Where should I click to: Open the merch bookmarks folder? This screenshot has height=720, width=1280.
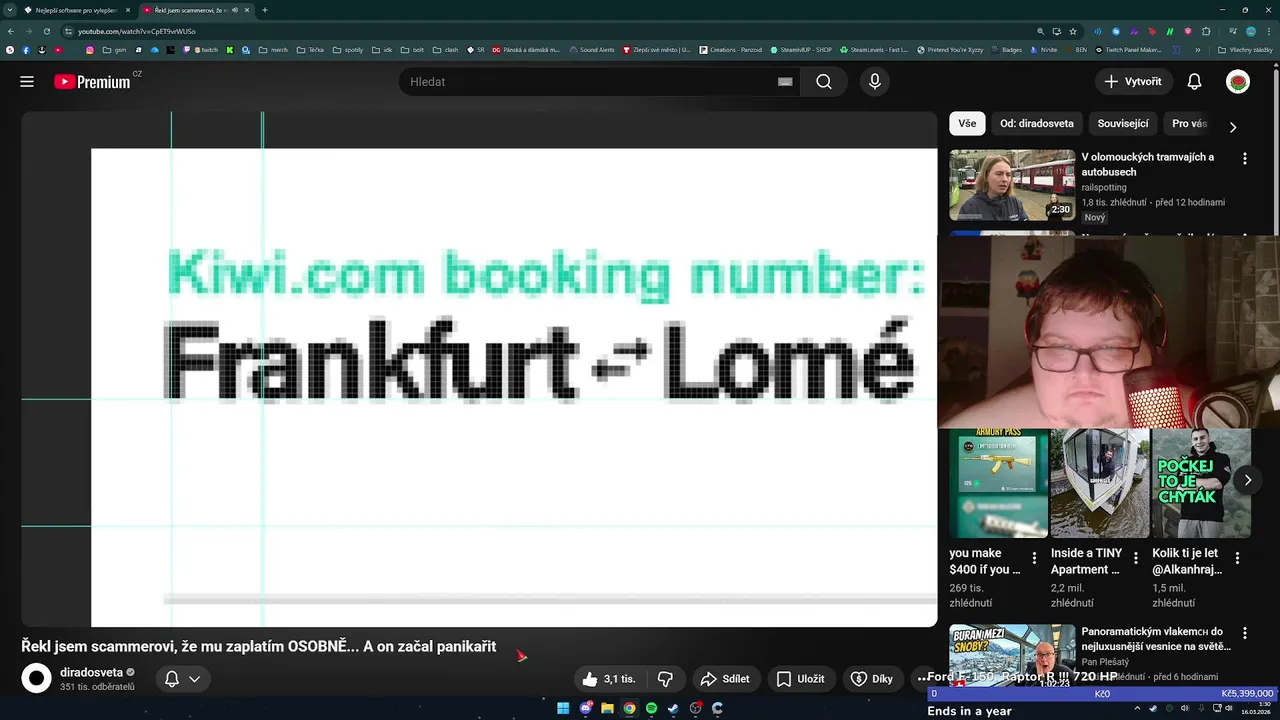[273, 50]
